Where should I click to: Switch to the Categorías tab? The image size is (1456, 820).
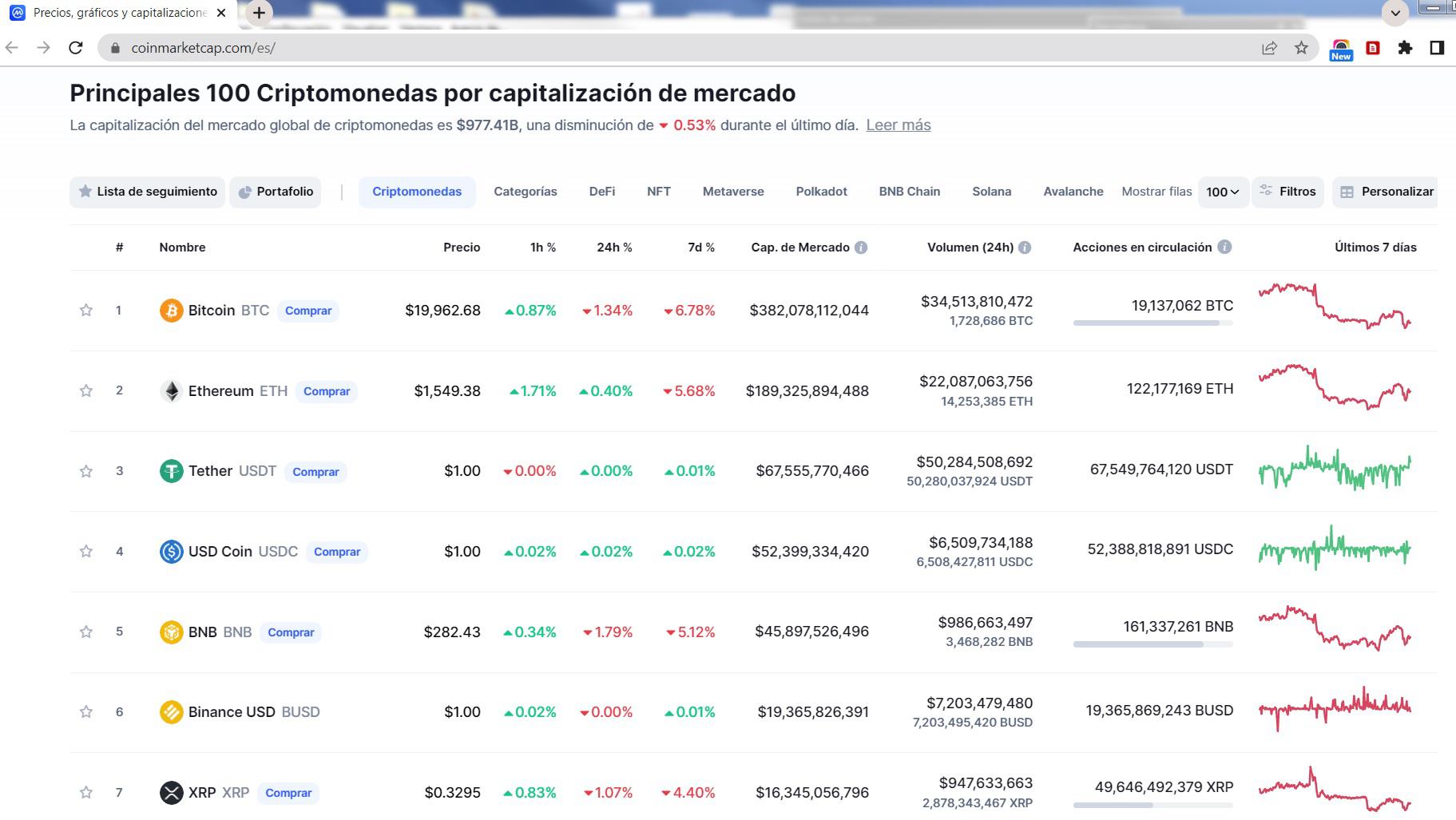pyautogui.click(x=526, y=192)
